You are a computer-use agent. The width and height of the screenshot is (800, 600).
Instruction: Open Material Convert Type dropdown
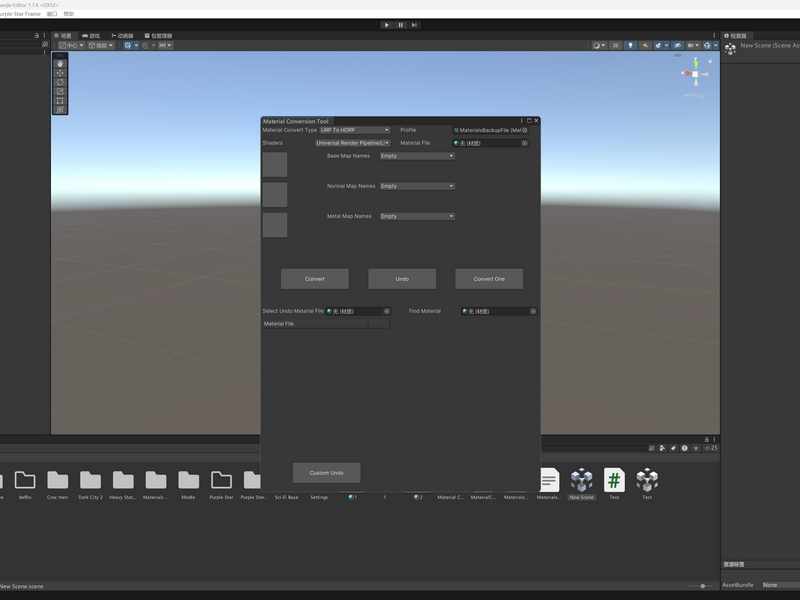(355, 130)
